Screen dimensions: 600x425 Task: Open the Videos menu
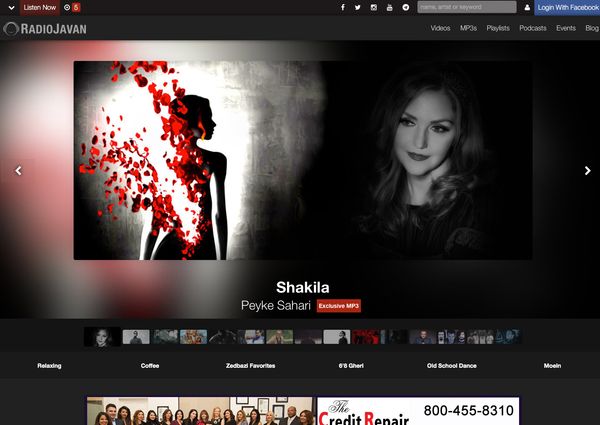pyautogui.click(x=440, y=28)
